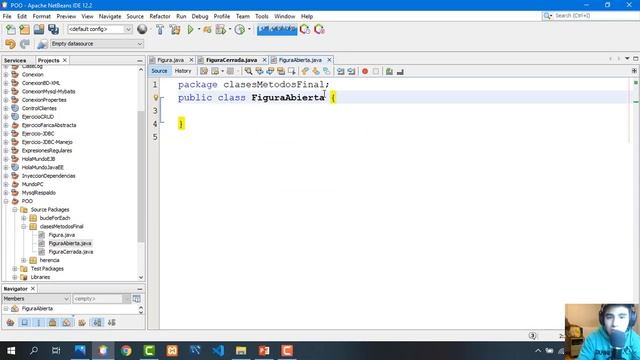Collapse the Source Packages node

15,210
